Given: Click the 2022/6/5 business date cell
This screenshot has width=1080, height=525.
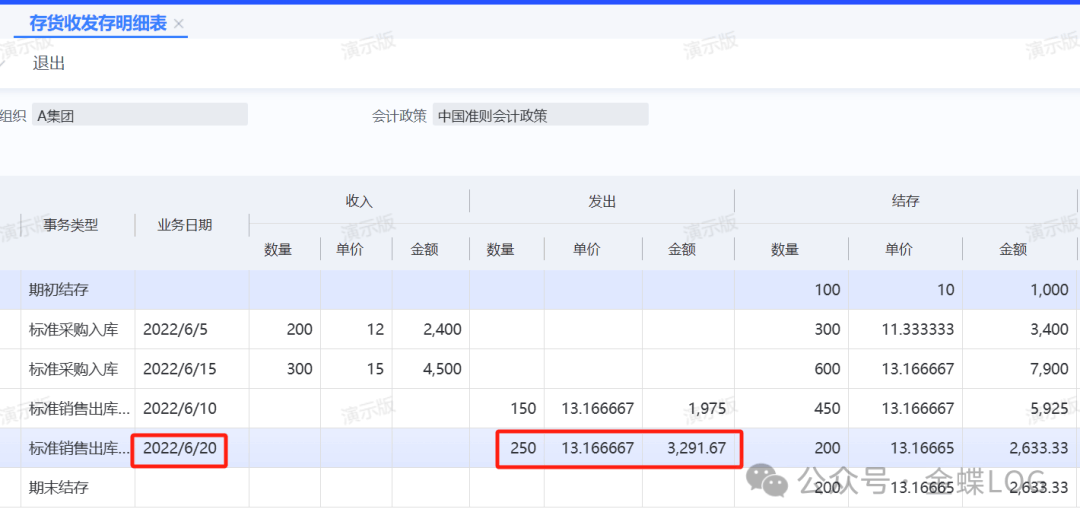Looking at the screenshot, I should point(178,329).
